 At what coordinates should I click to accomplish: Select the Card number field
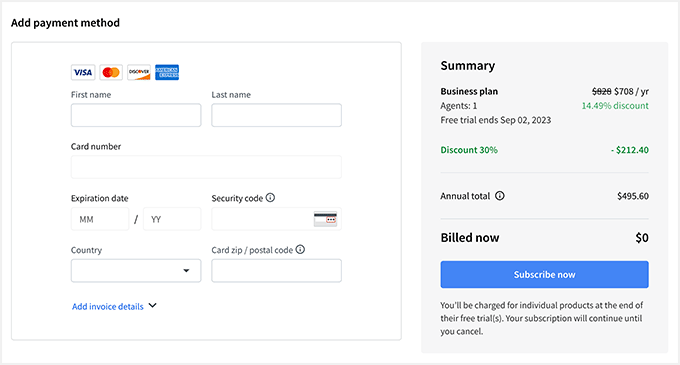pos(206,167)
